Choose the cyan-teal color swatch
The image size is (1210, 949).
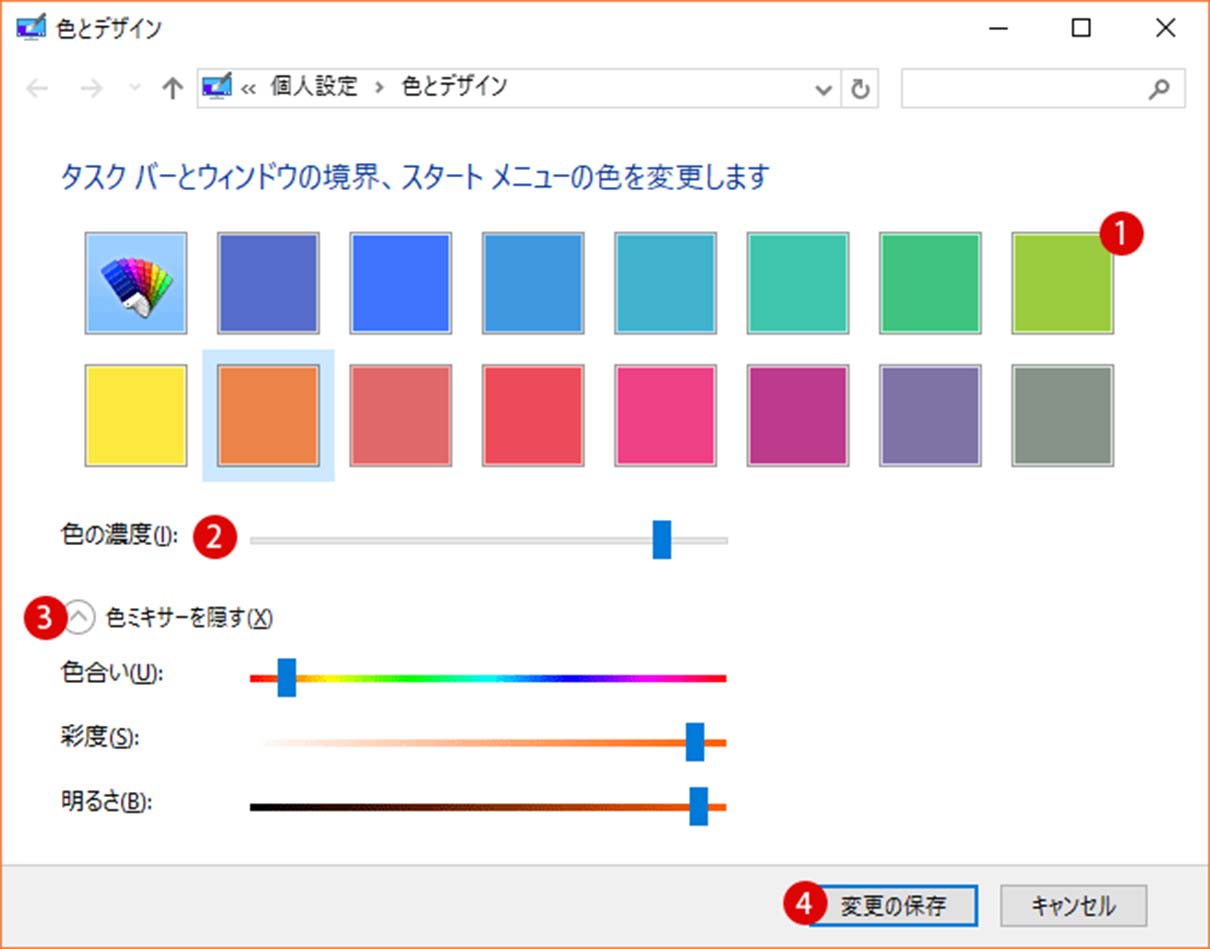[666, 283]
